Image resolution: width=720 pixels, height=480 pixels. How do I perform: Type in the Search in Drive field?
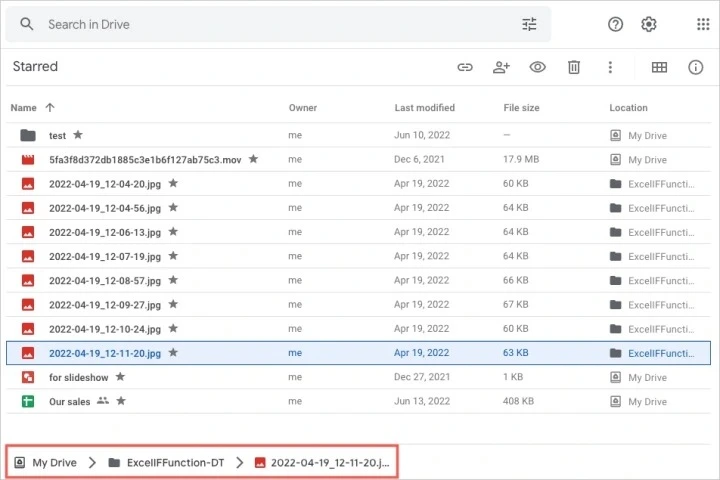tap(278, 24)
